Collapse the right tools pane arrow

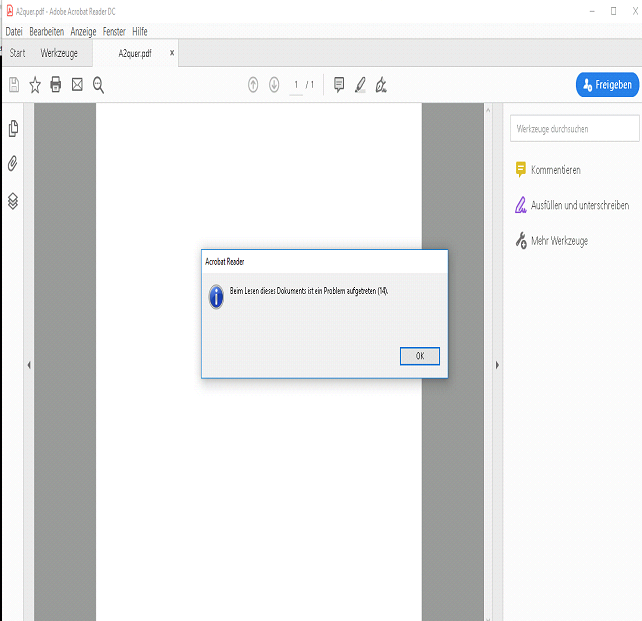pos(497,365)
